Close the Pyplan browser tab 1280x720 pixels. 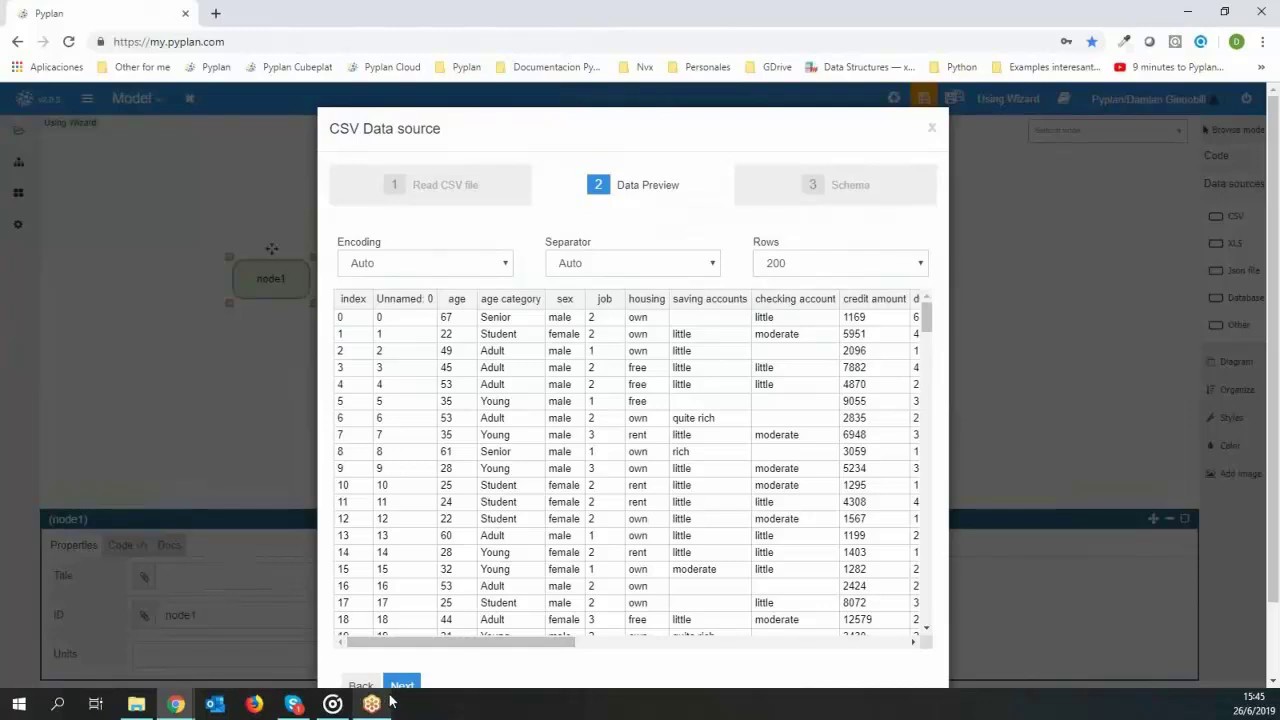click(x=185, y=13)
